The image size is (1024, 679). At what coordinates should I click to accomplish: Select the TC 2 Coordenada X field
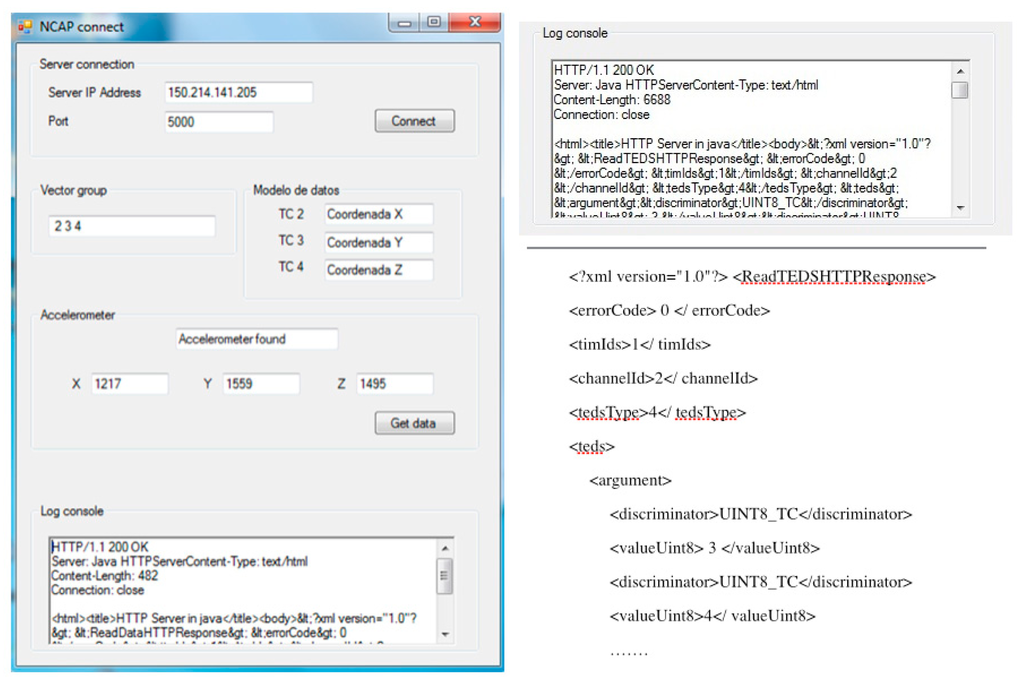point(378,214)
